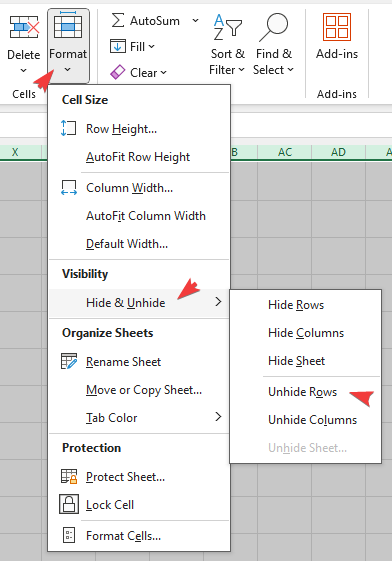The width and height of the screenshot is (392, 561).
Task: Expand the Tab Color submenu arrow
Action: pyautogui.click(x=218, y=417)
